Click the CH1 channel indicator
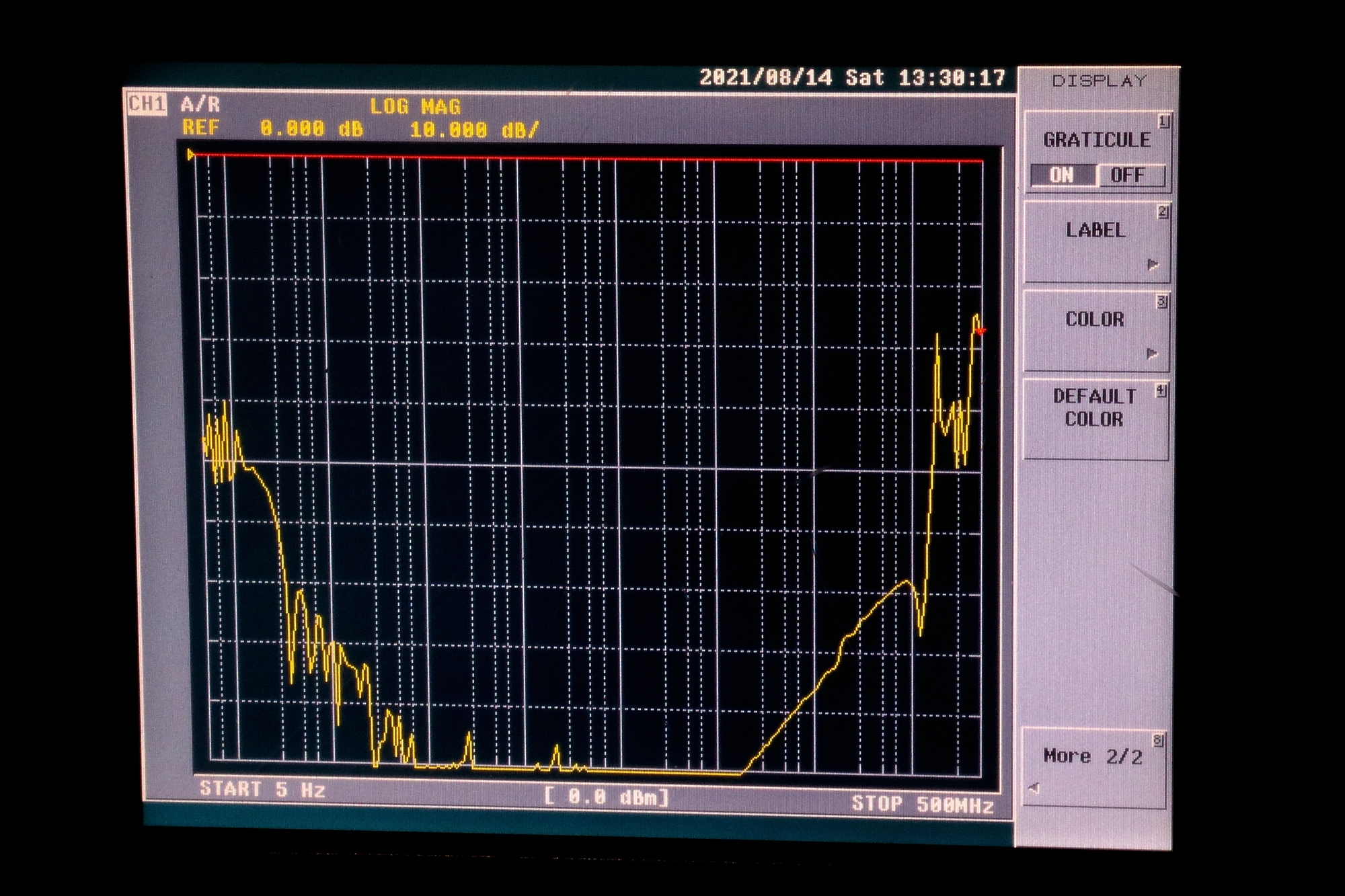 (x=147, y=104)
